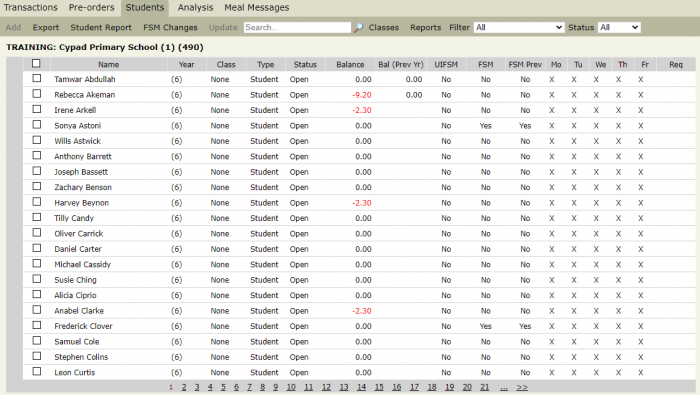The height and width of the screenshot is (395, 700).
Task: Click Anabel Clarke's -2.30 balance
Action: click(362, 311)
